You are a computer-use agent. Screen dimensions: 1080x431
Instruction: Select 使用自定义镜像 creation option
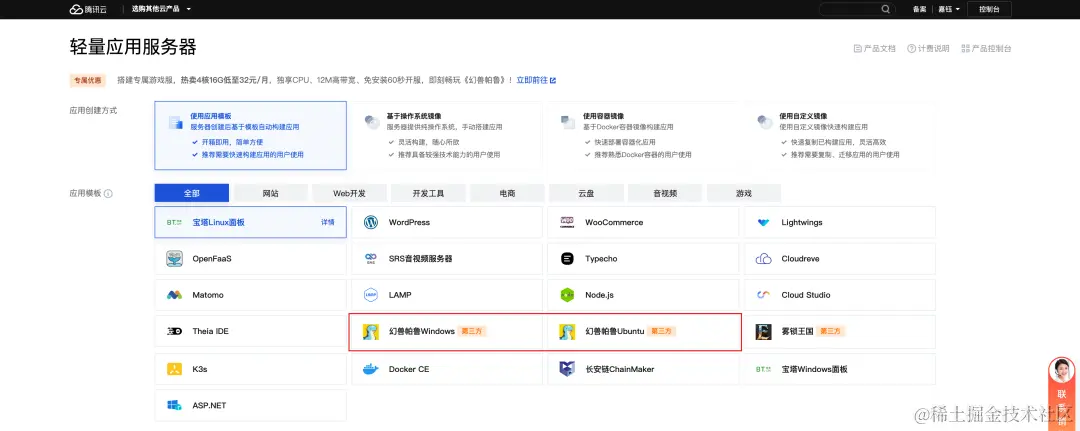839,136
